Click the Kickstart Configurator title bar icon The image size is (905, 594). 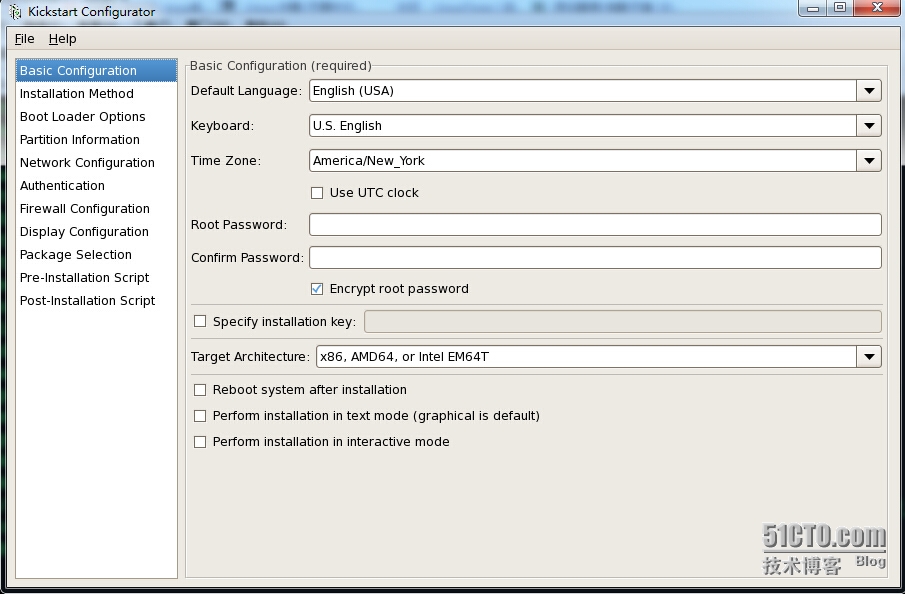pyautogui.click(x=15, y=12)
